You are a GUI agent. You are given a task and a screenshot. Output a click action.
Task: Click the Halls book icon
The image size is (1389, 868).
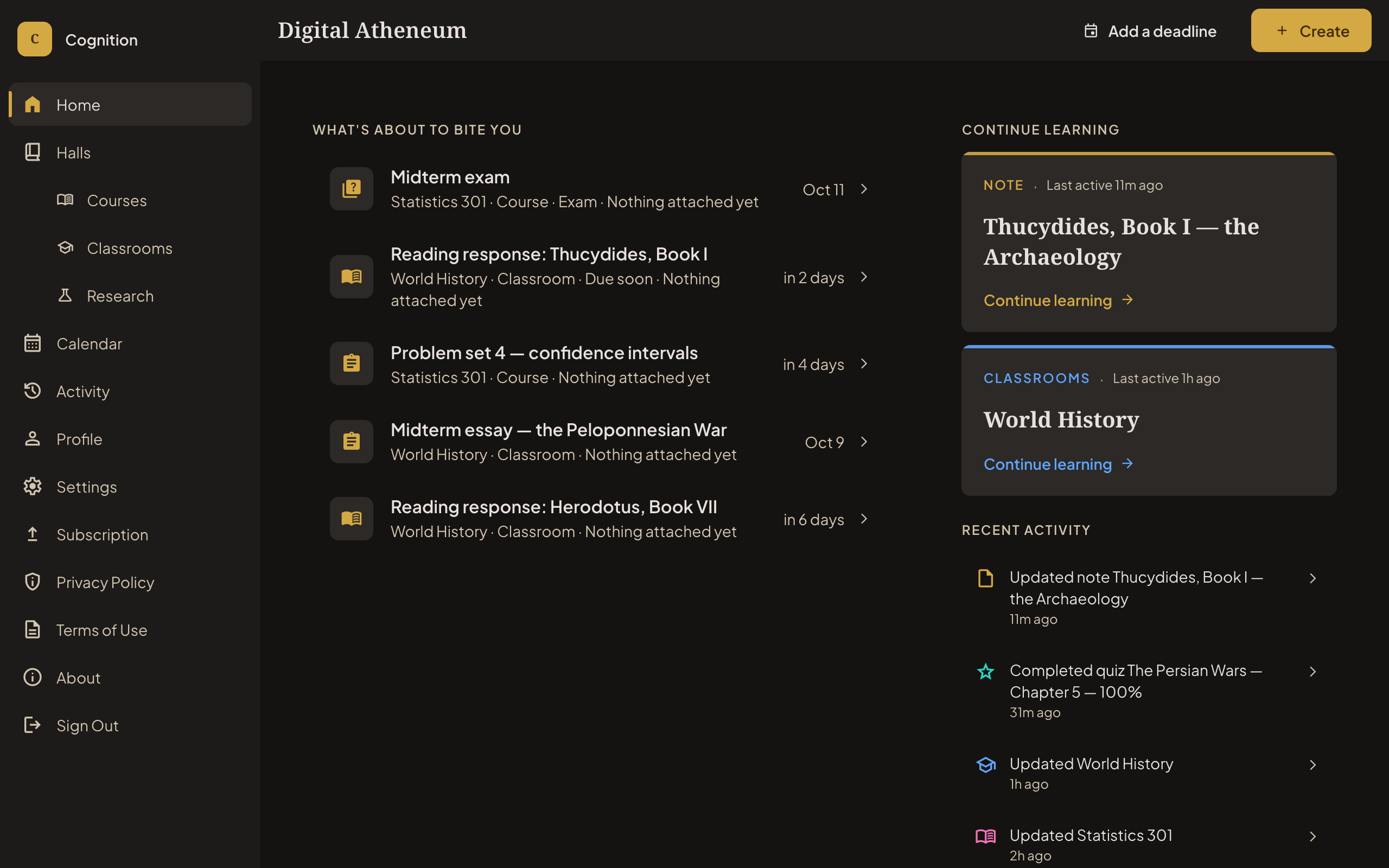tap(32, 152)
